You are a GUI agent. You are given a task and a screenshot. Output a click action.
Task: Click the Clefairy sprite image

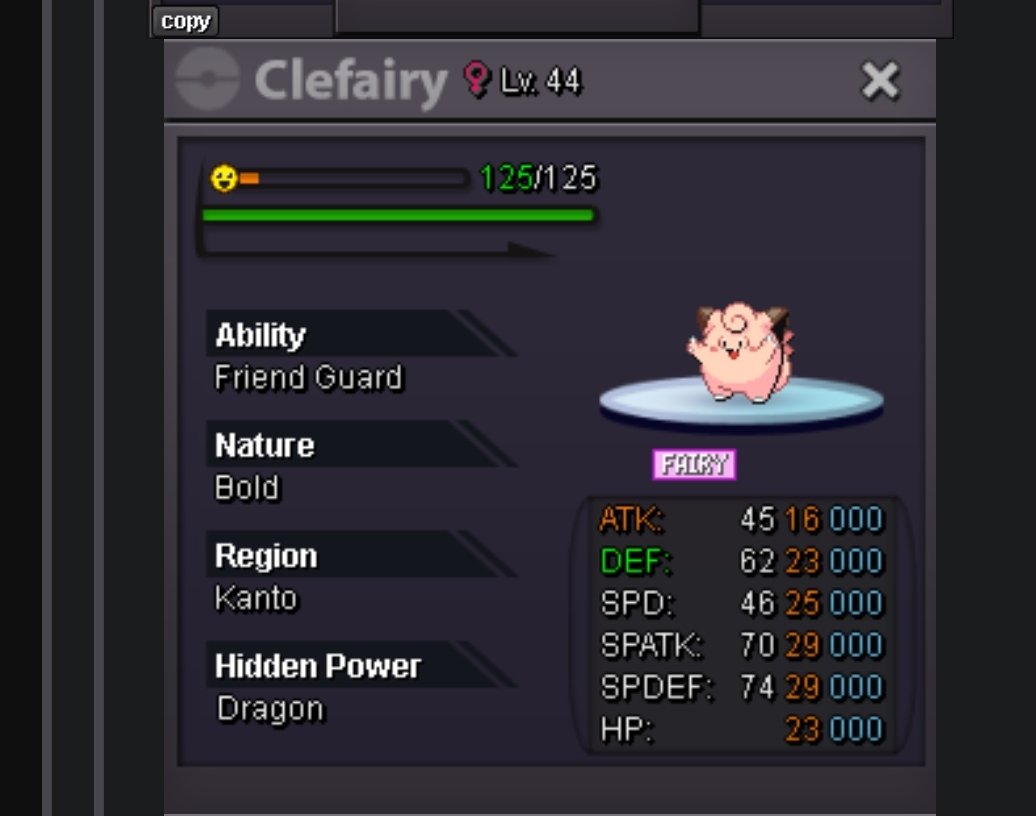[738, 352]
